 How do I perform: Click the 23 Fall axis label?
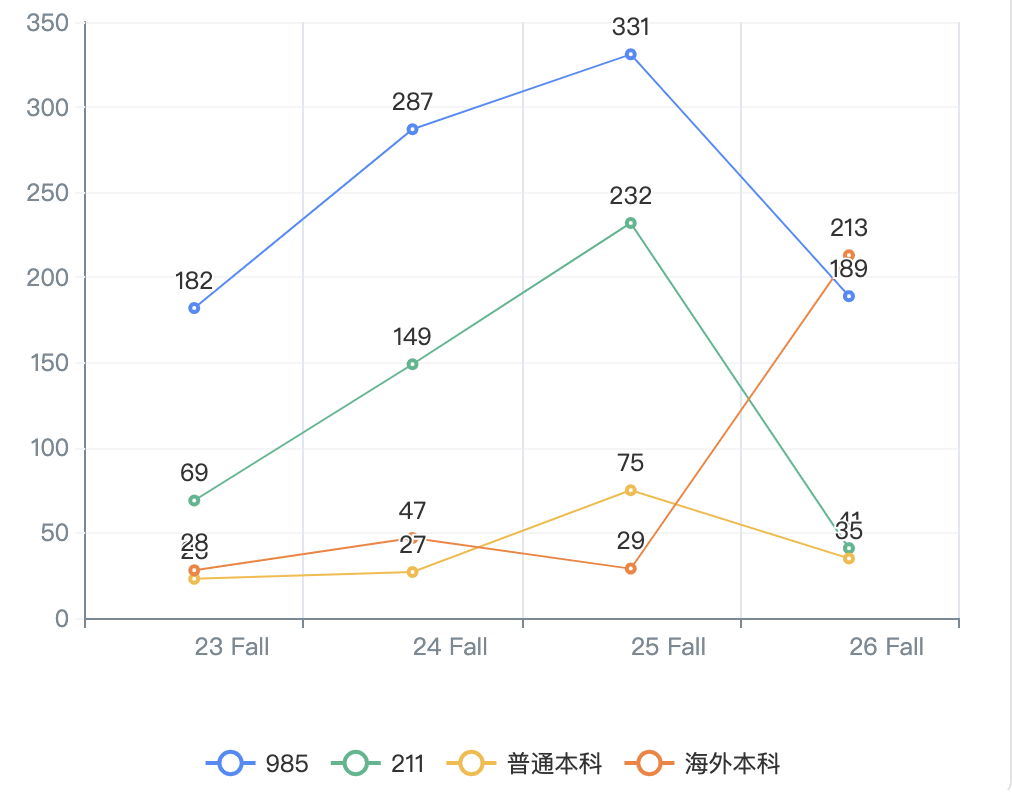coord(232,647)
